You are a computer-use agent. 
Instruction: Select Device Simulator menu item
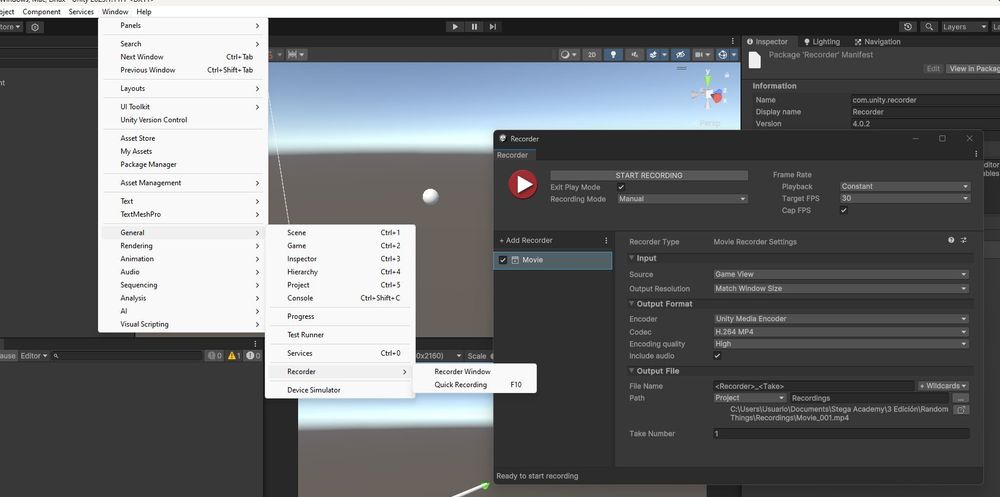[x=340, y=390]
